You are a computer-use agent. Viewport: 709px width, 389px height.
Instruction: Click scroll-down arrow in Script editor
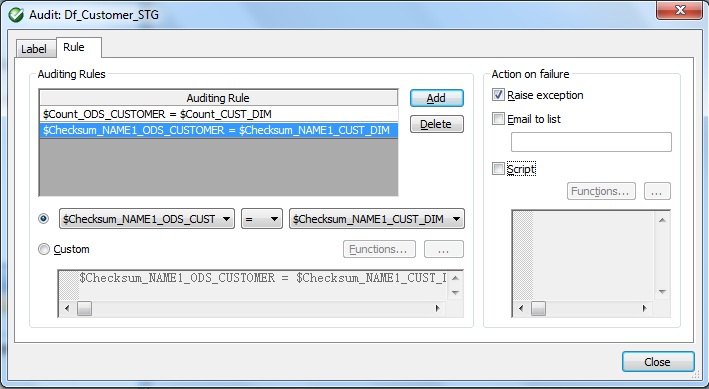[x=662, y=292]
